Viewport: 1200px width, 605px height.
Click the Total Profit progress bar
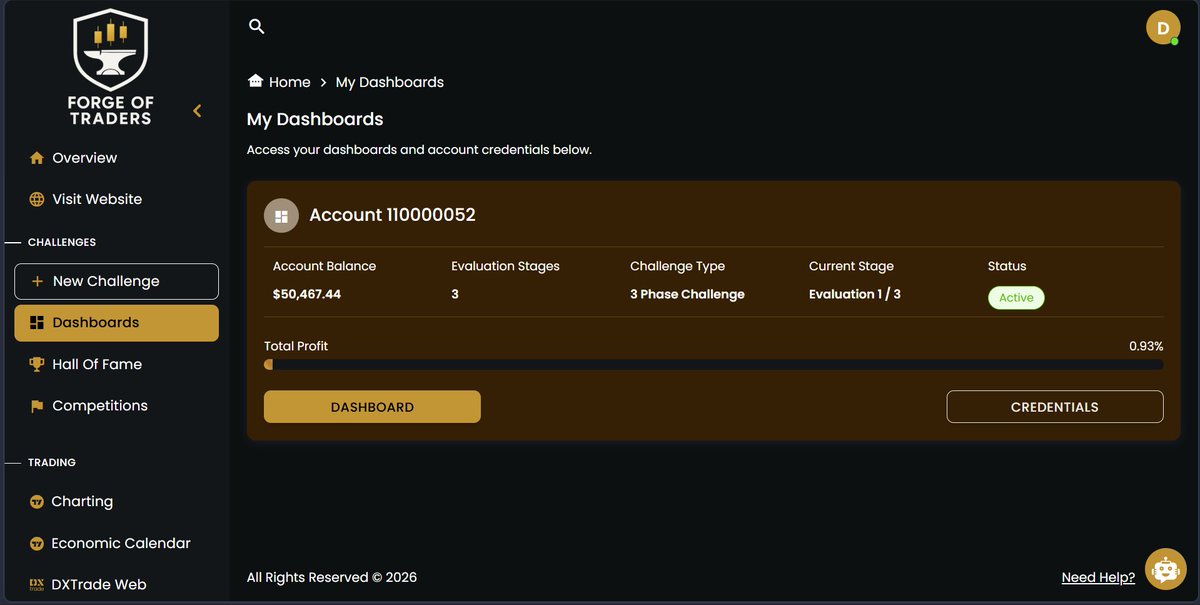(714, 365)
